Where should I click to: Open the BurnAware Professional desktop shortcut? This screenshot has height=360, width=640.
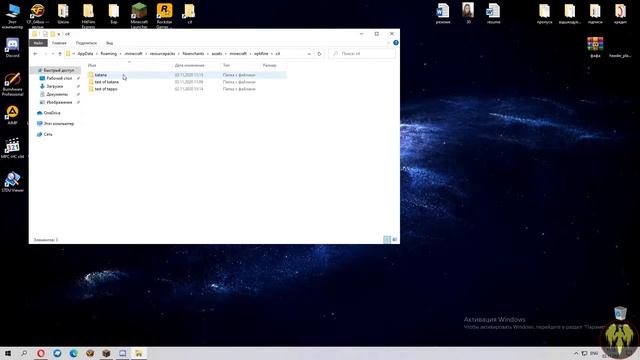[12, 84]
